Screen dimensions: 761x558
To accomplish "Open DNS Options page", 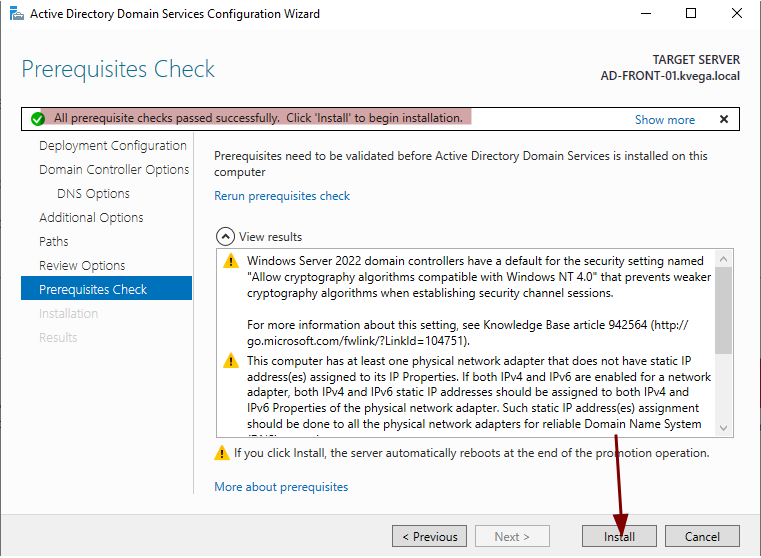I will (x=93, y=194).
